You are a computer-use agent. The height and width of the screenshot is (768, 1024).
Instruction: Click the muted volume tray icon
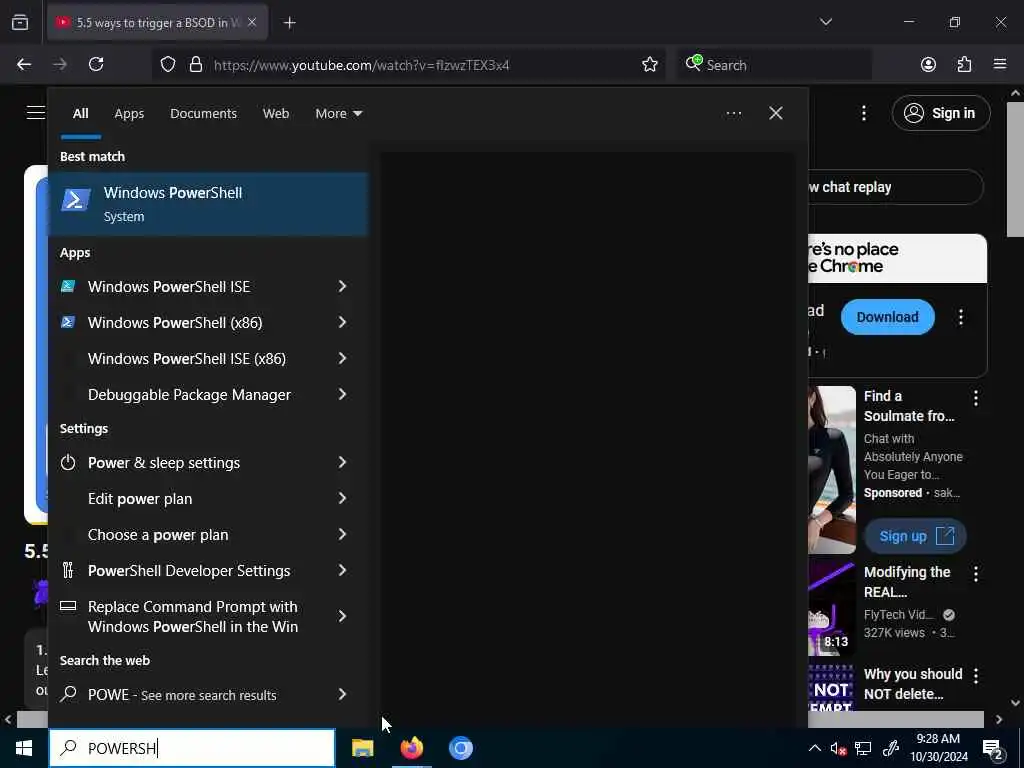click(x=838, y=748)
